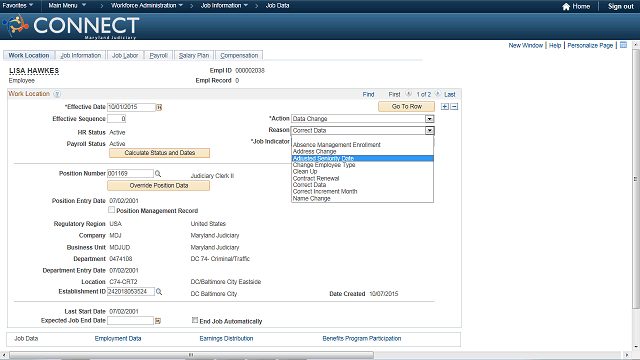Screen dimensions: 640x360
Task: Switch to the Salary Plan tab
Action: tap(194, 56)
